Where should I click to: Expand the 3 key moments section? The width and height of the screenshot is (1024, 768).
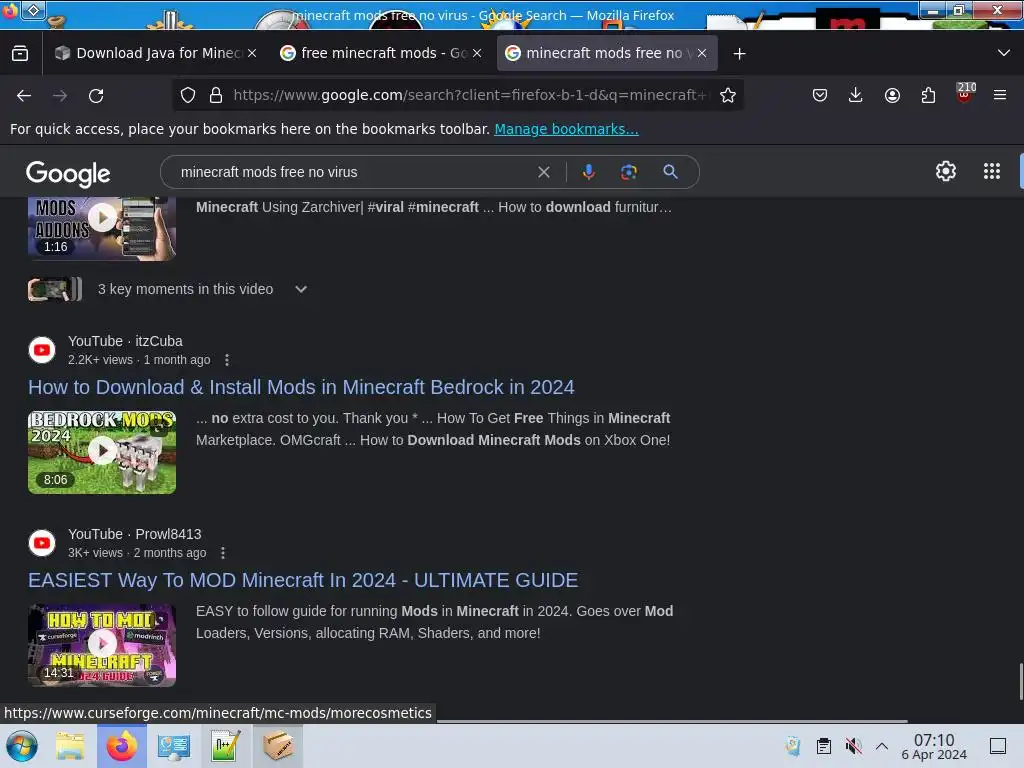point(301,289)
